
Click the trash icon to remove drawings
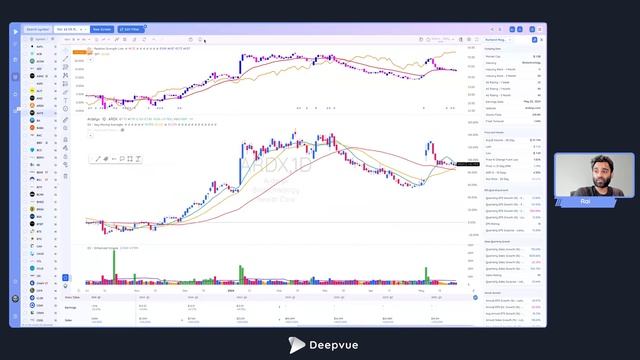pos(66,176)
